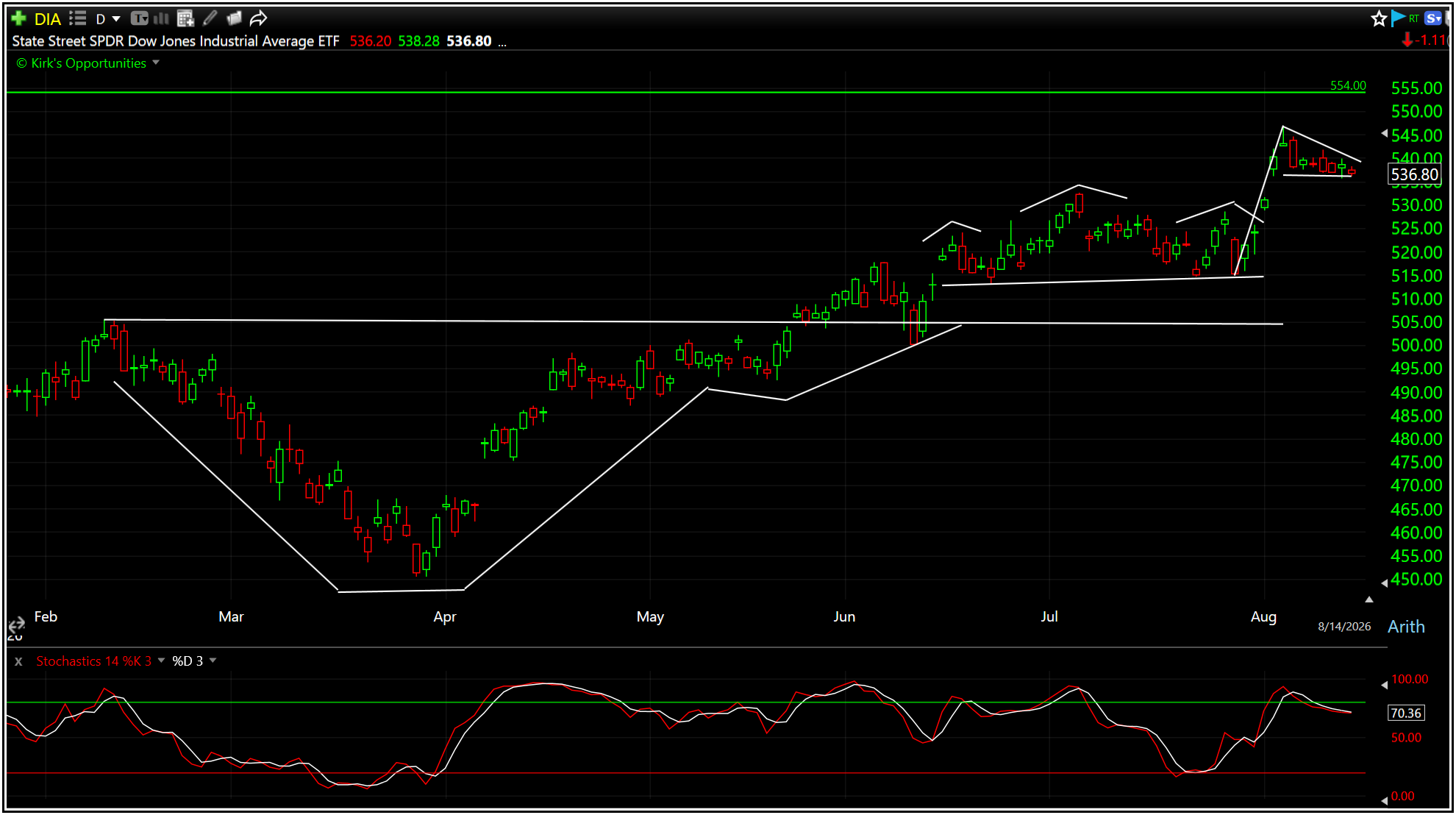Click the 500.00 price axis label
The image size is (1456, 815).
1416,345
